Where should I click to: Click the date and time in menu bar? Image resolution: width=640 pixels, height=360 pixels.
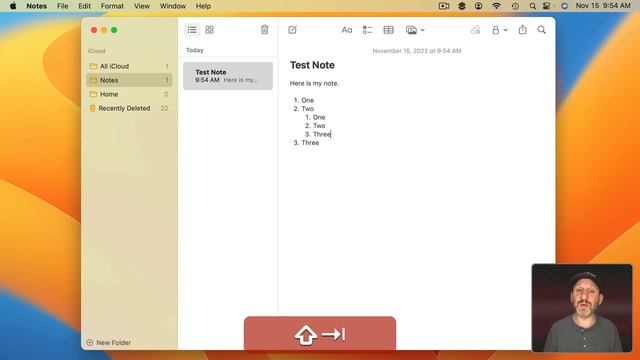[603, 6]
